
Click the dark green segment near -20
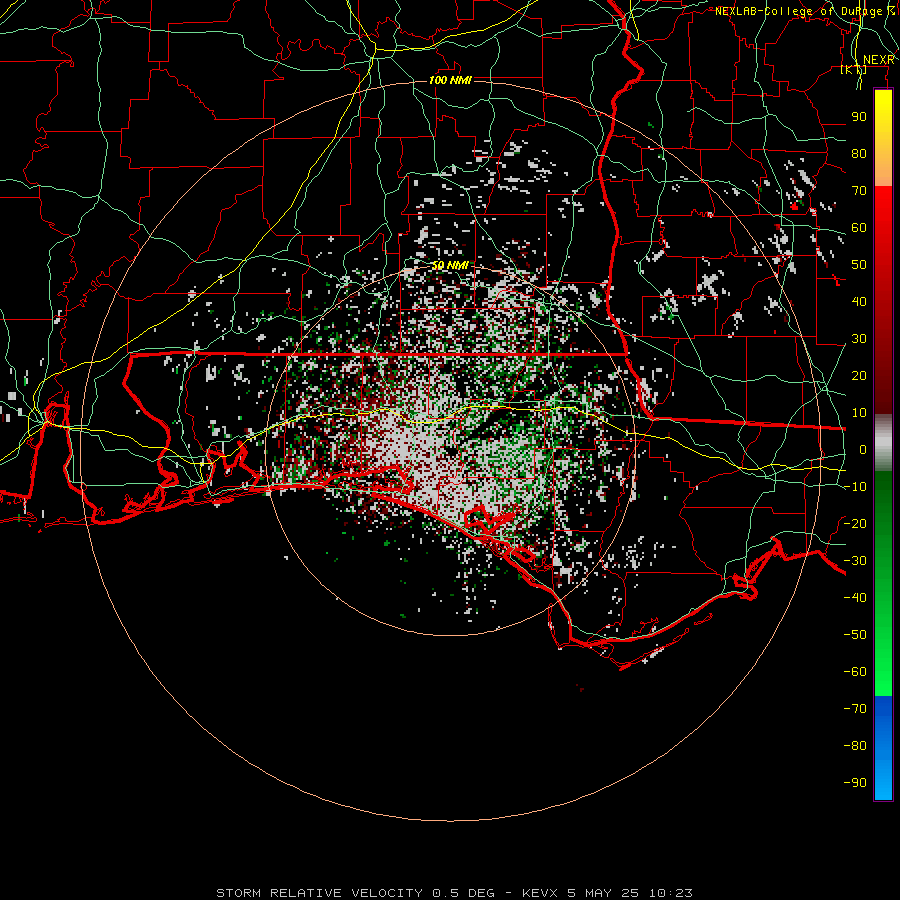tap(883, 522)
